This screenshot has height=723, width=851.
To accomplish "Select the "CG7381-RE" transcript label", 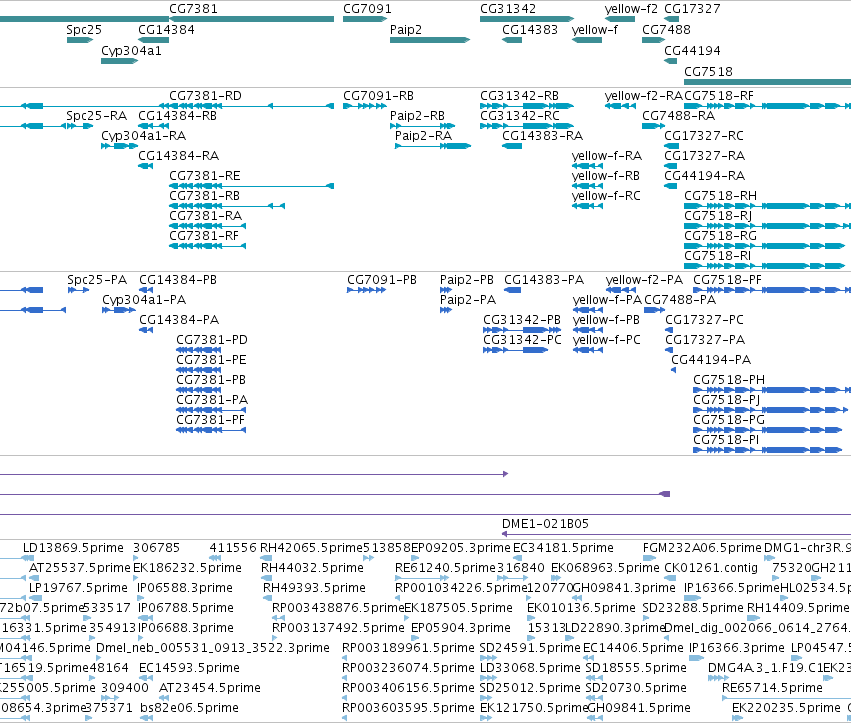I will click(205, 176).
